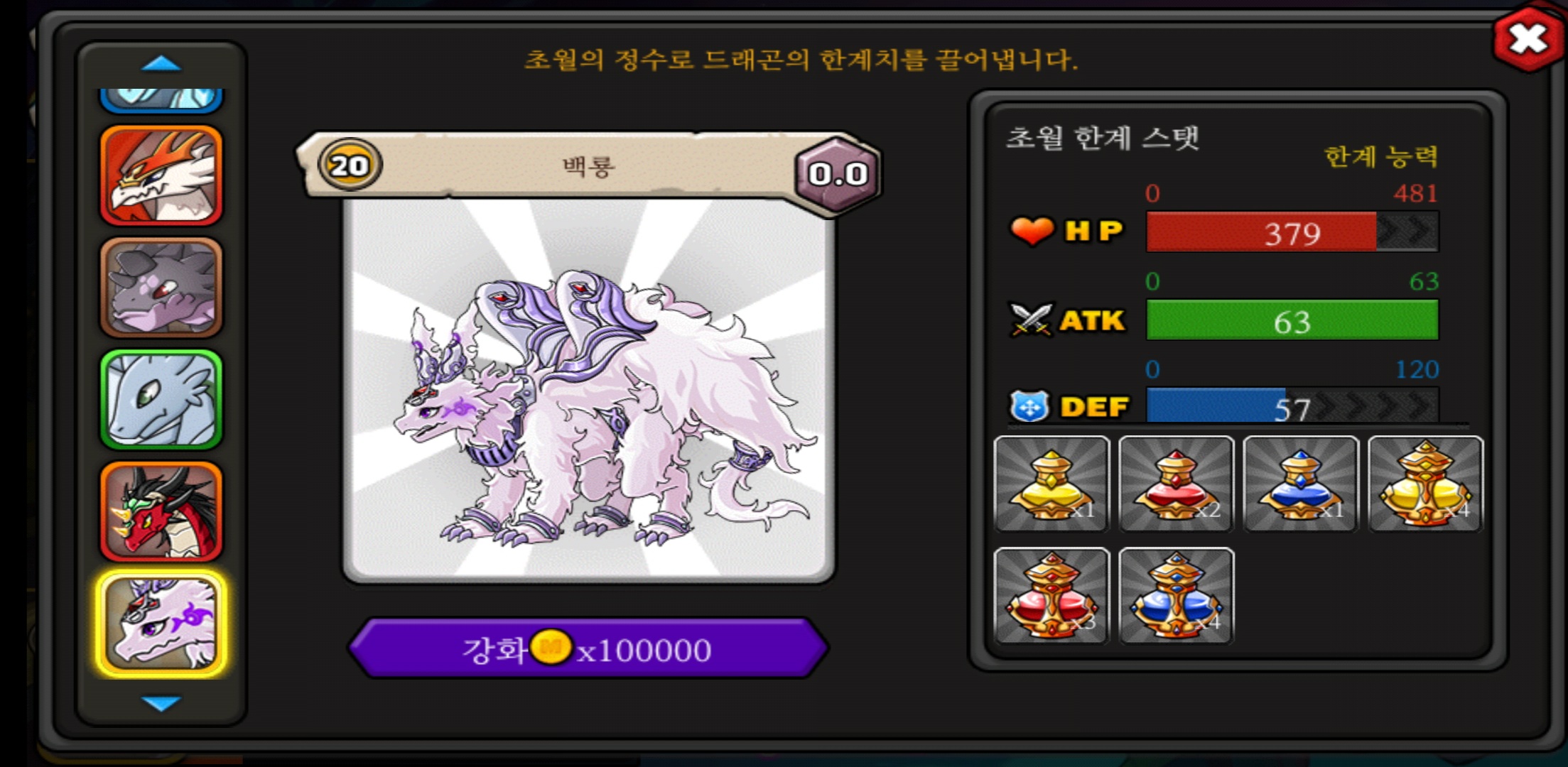Viewport: 1568px width, 767px height.
Task: Click the red HP bar showing 379
Action: (x=1292, y=232)
